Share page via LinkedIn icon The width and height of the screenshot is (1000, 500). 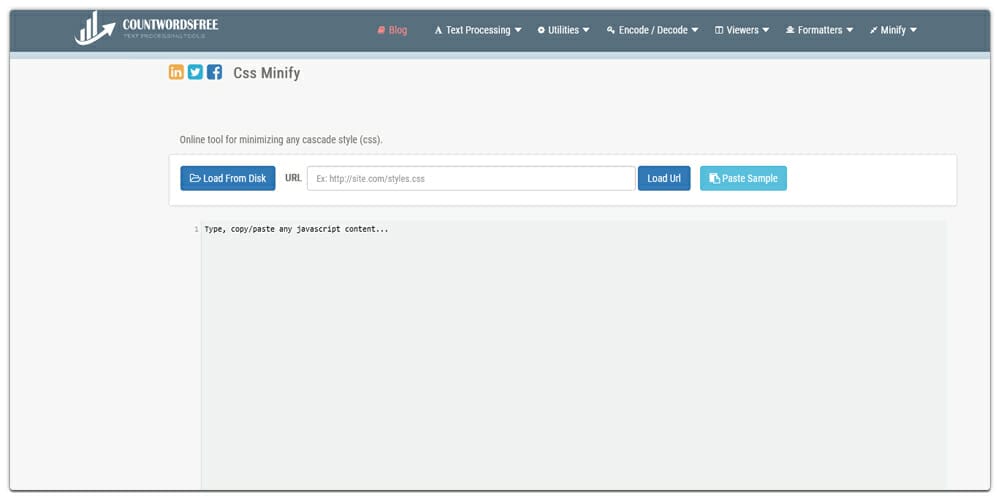pyautogui.click(x=176, y=72)
